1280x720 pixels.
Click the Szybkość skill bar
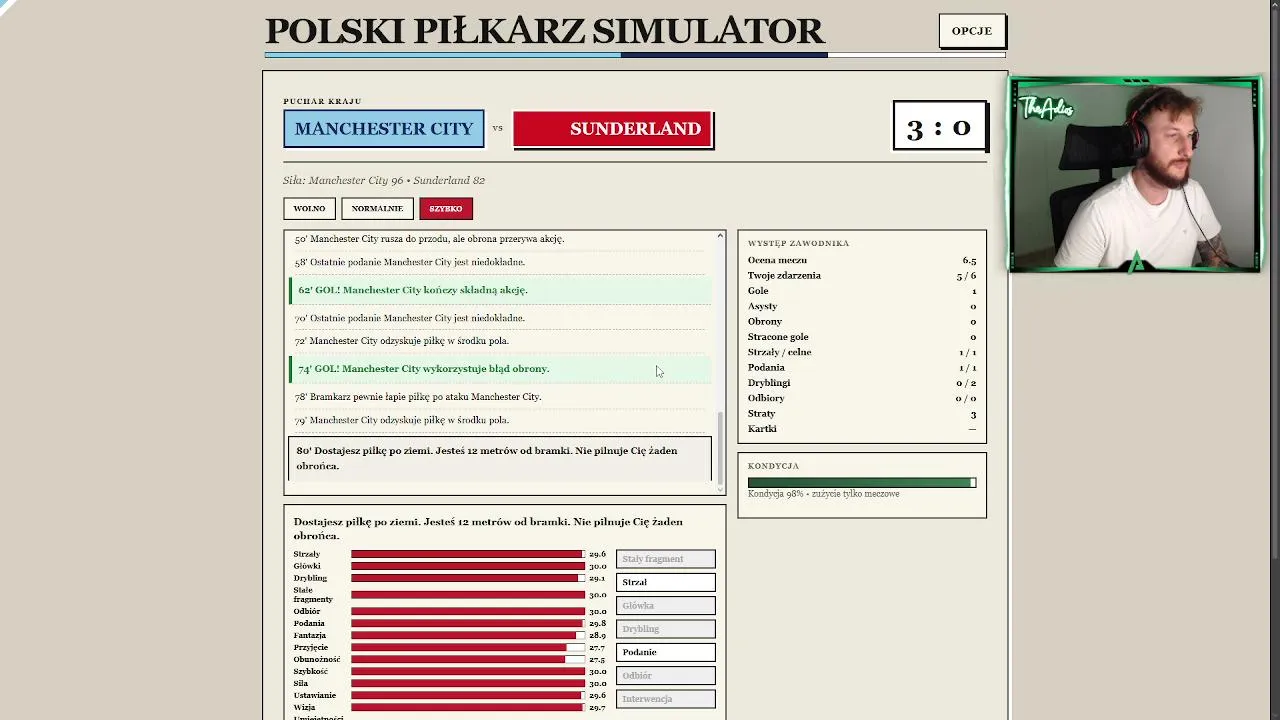[x=468, y=671]
